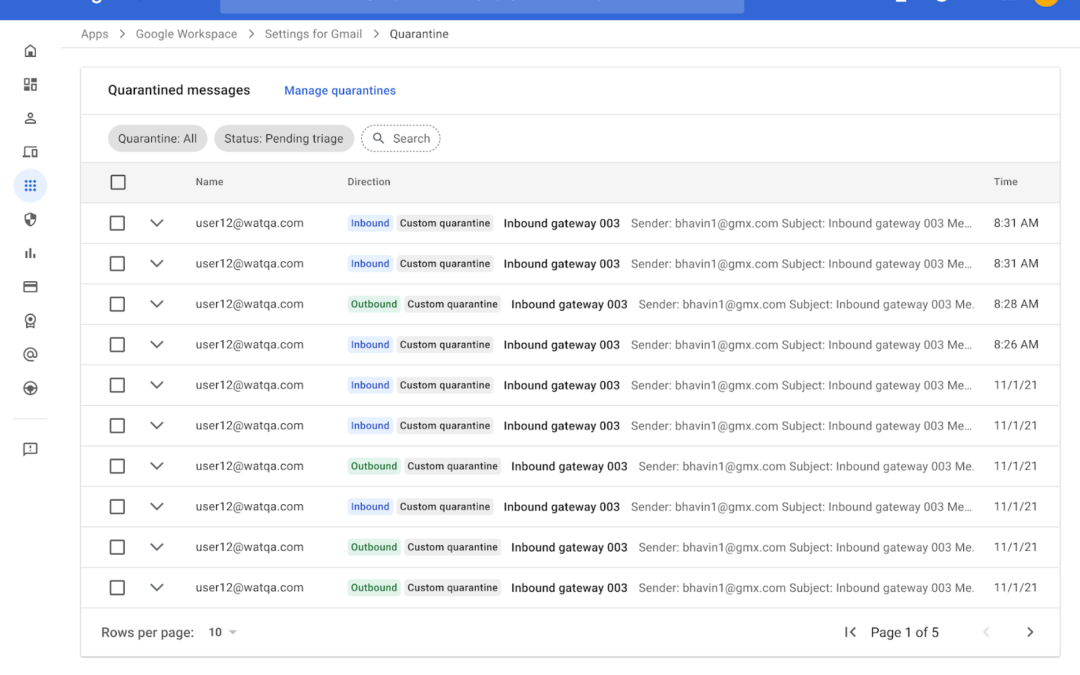Viewport: 1080px width, 675px height.
Task: Click the Quarantined messages heading
Action: pyautogui.click(x=179, y=90)
